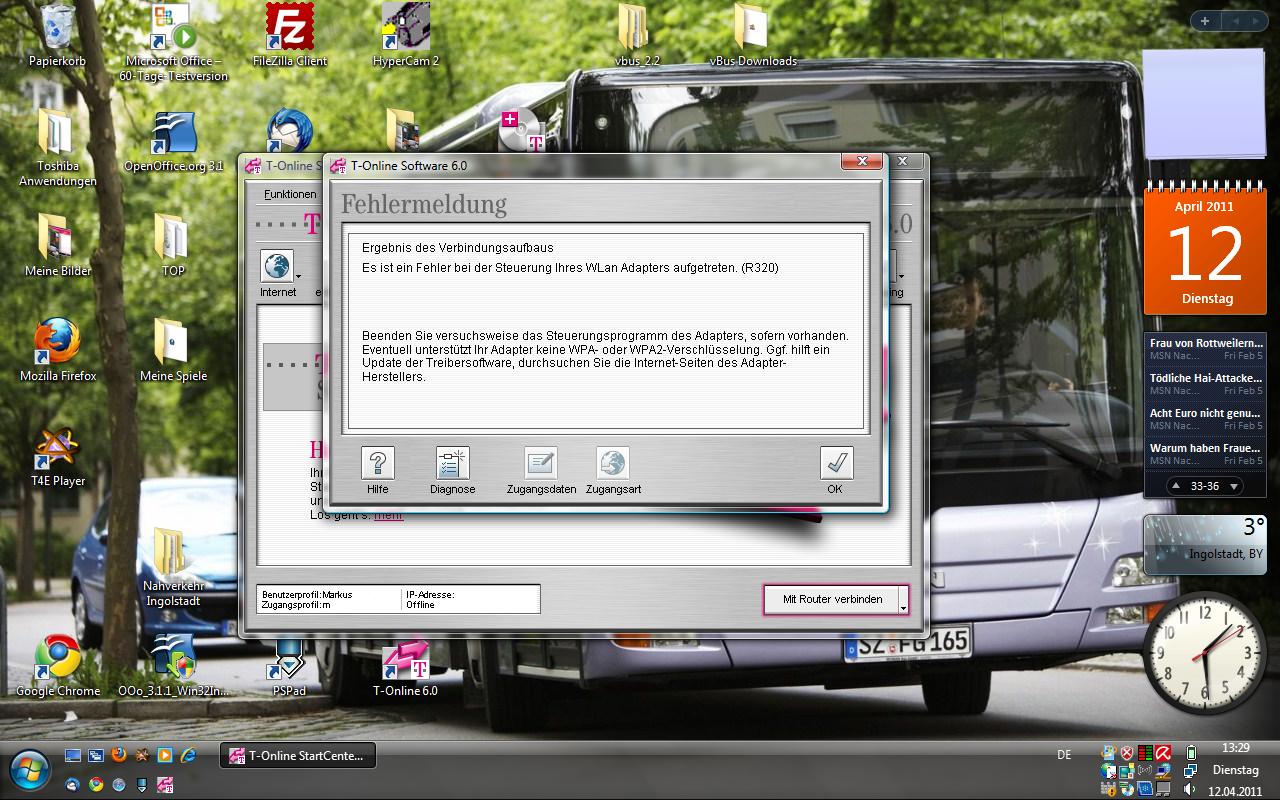
Task: Open Hilfe in the error dialog
Action: point(377,464)
